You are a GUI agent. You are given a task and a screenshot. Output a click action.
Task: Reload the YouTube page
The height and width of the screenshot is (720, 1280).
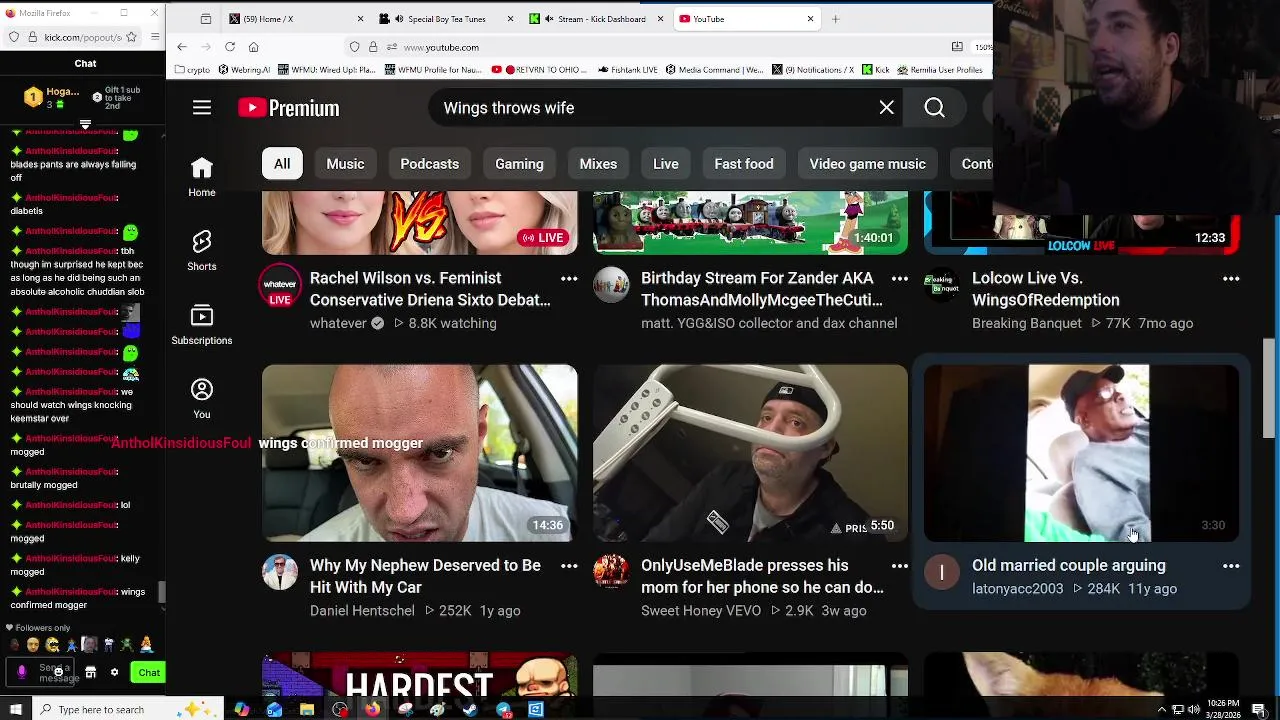(x=230, y=47)
